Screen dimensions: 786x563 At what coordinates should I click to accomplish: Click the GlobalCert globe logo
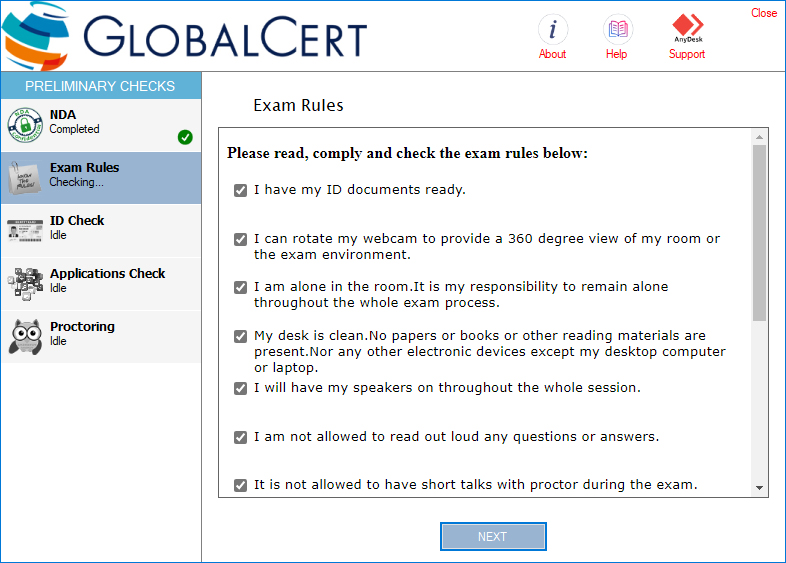36,35
